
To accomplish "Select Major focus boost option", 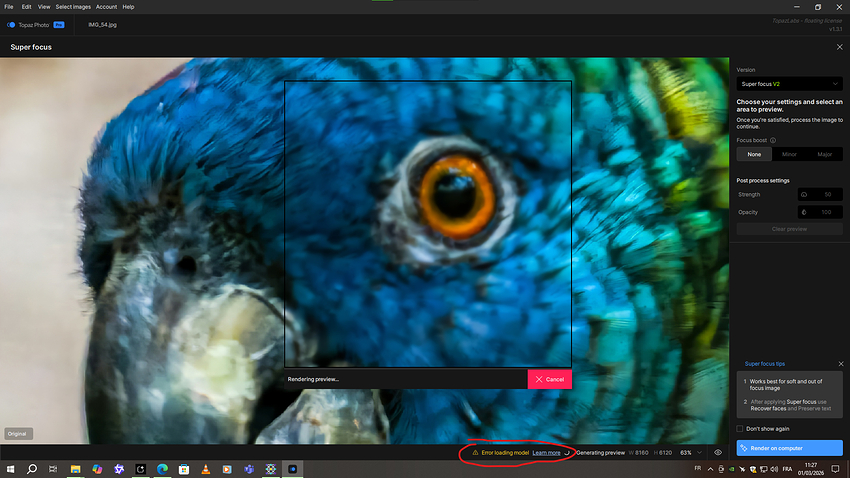I will coord(825,154).
